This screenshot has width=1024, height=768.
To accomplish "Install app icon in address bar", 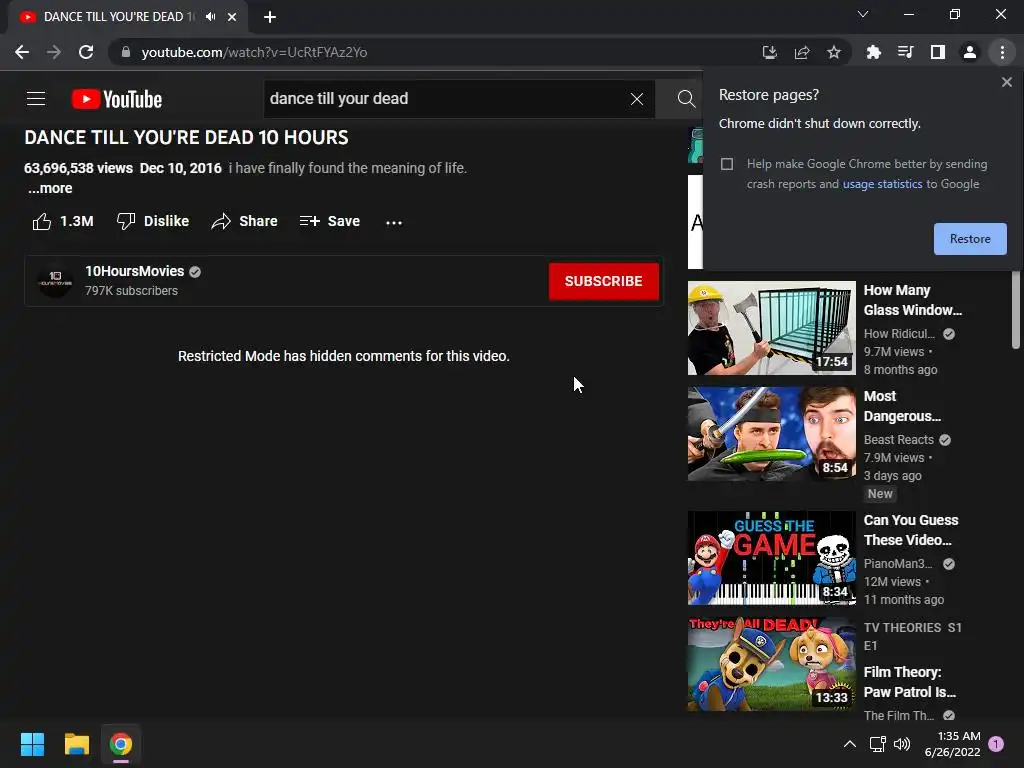I will (770, 52).
